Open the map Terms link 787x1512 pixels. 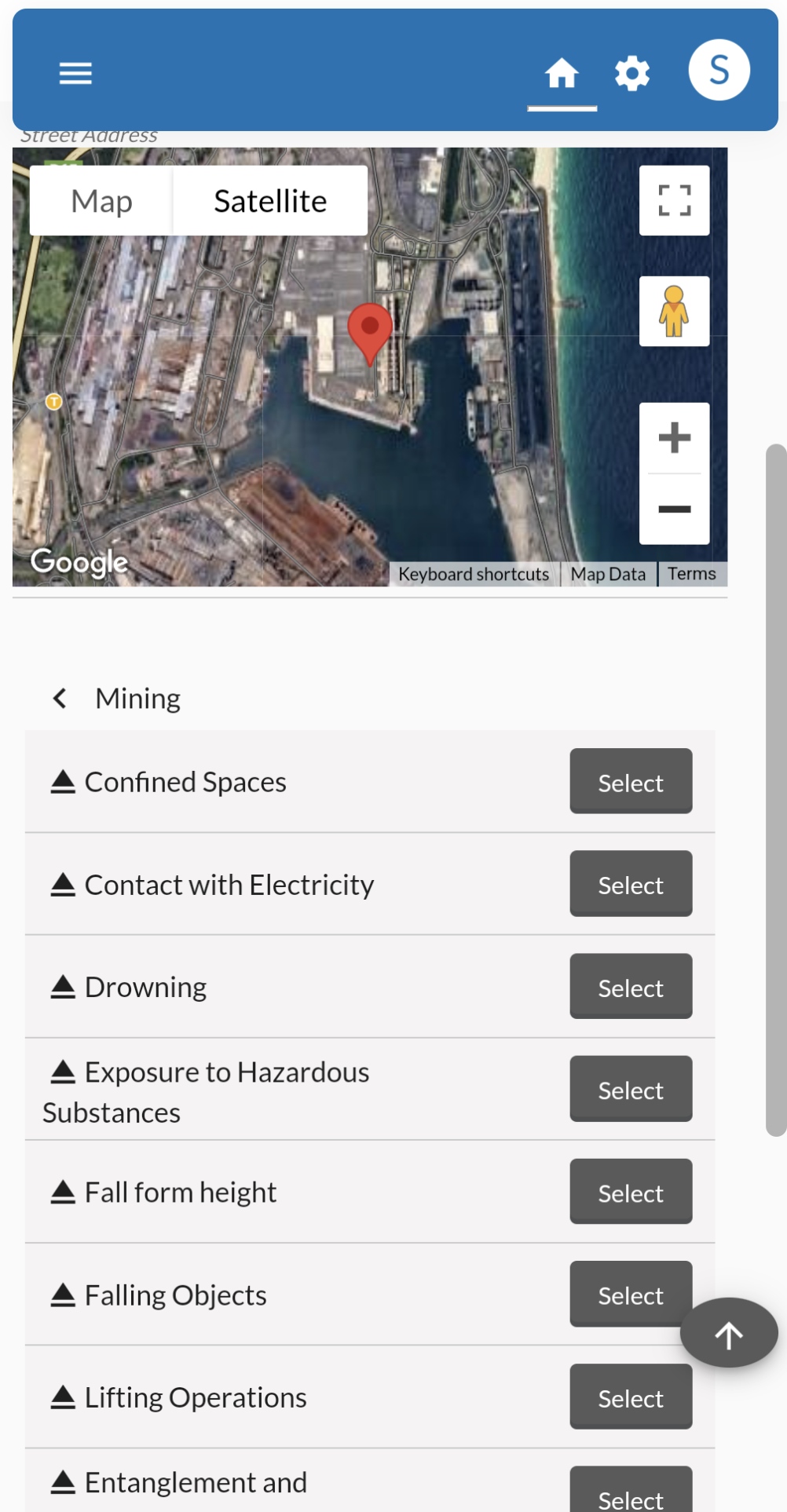pos(691,574)
